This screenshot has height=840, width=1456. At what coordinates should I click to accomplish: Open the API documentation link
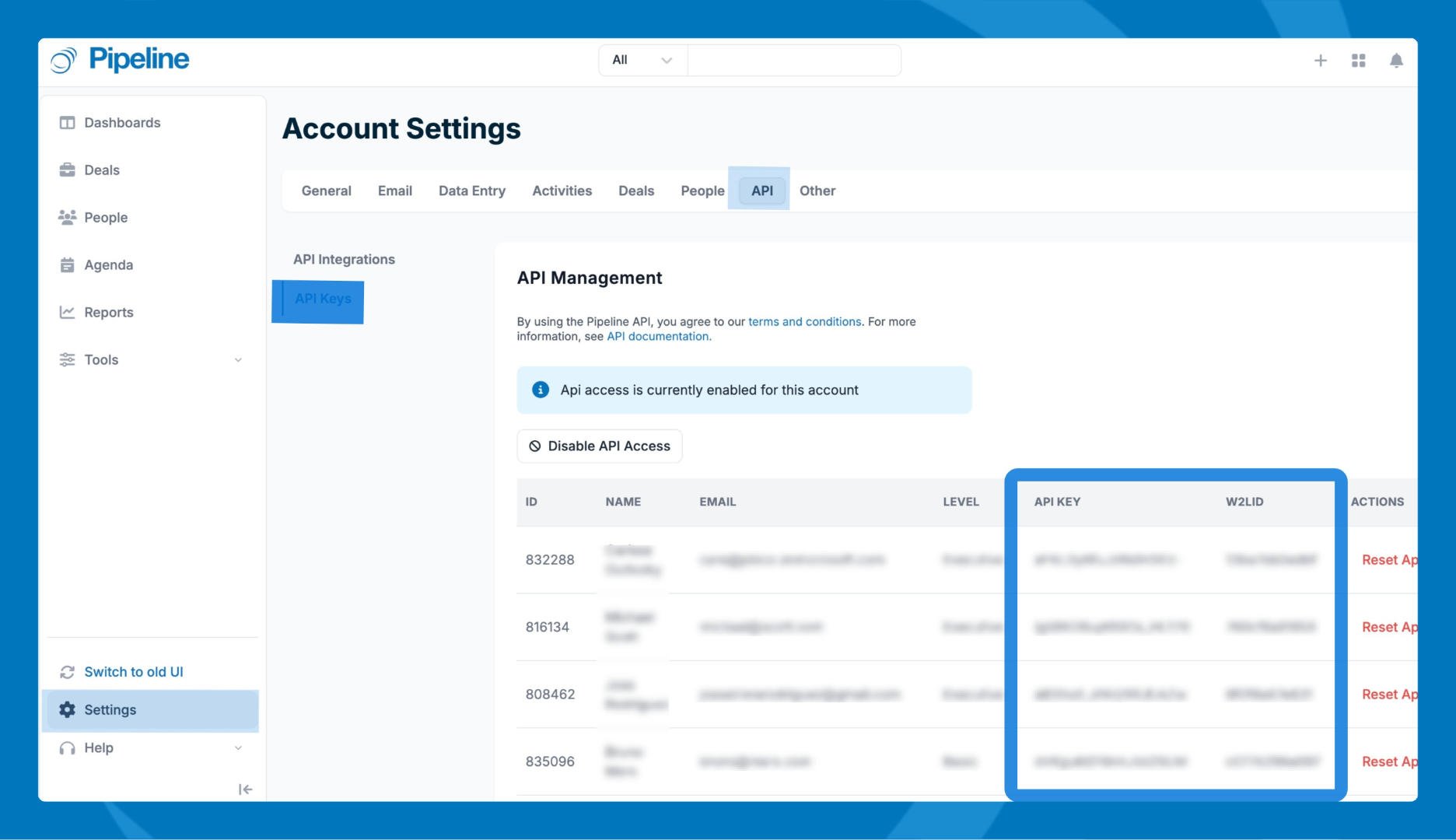click(658, 337)
